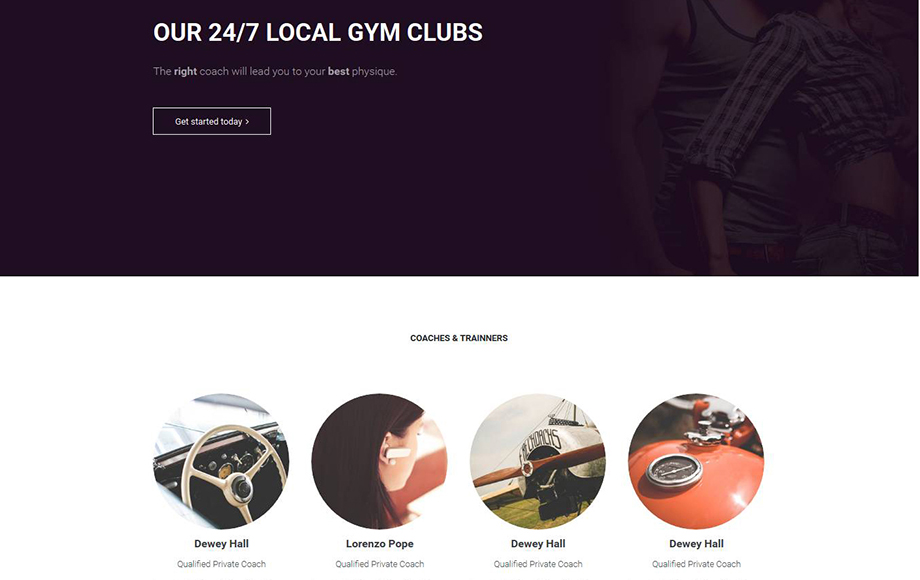Click the bold word right in tagline
The image size is (920, 580).
(x=185, y=72)
